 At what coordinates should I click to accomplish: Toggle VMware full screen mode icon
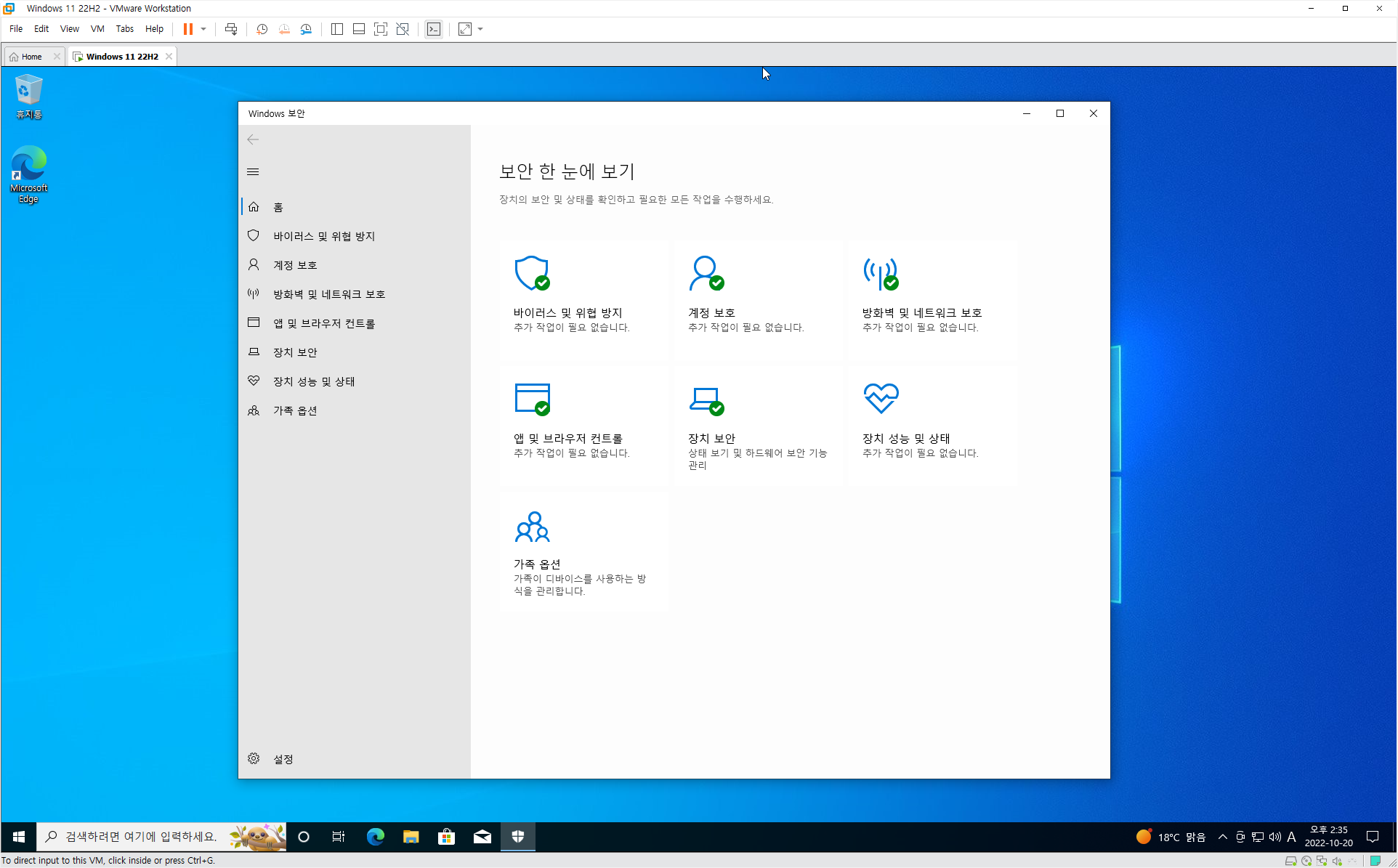(380, 29)
